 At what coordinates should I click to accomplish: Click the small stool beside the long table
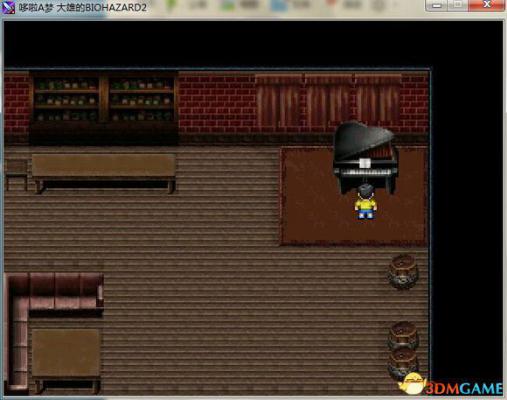[16, 174]
